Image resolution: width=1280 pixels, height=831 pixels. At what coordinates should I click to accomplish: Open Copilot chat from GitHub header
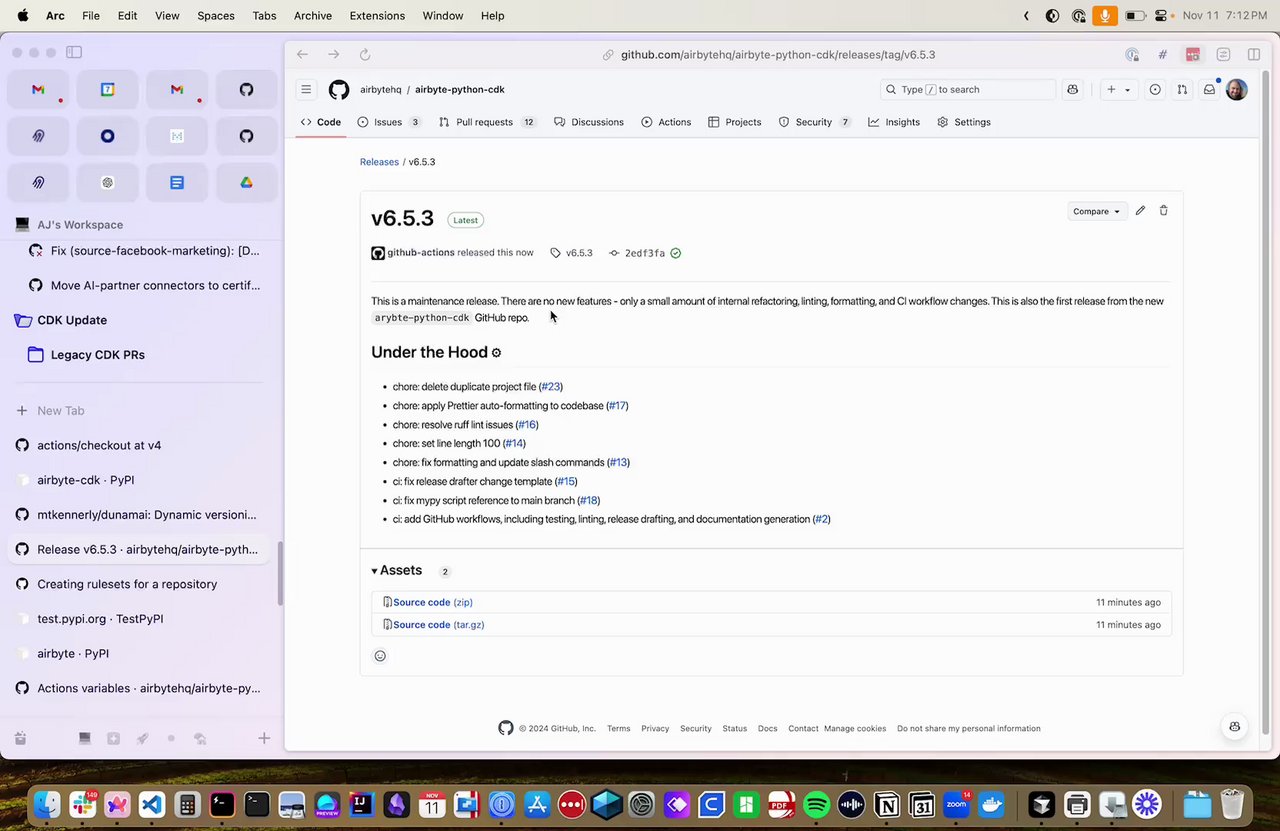[1073, 90]
